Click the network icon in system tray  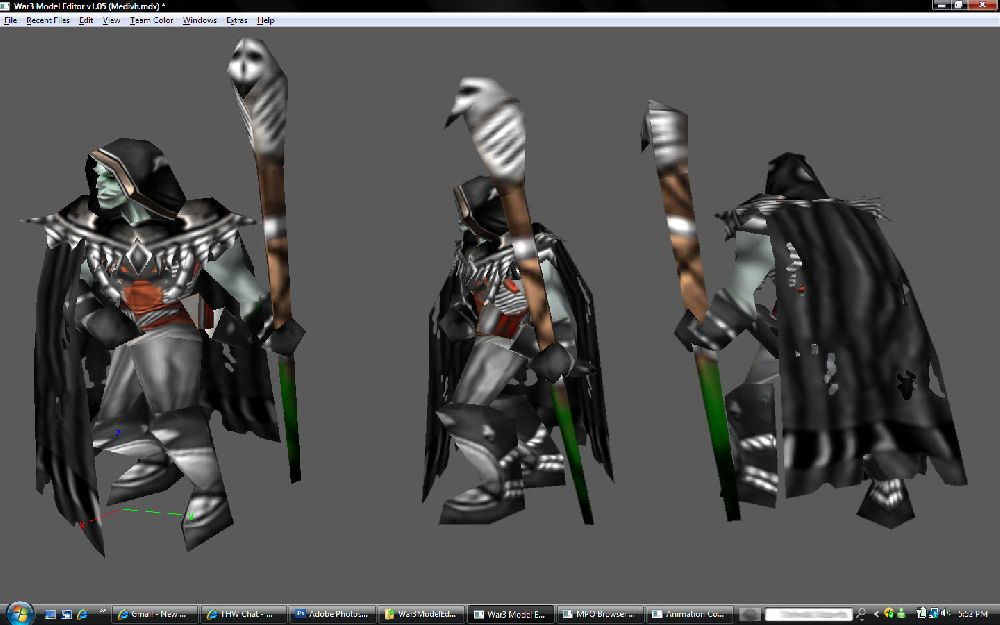click(x=934, y=614)
